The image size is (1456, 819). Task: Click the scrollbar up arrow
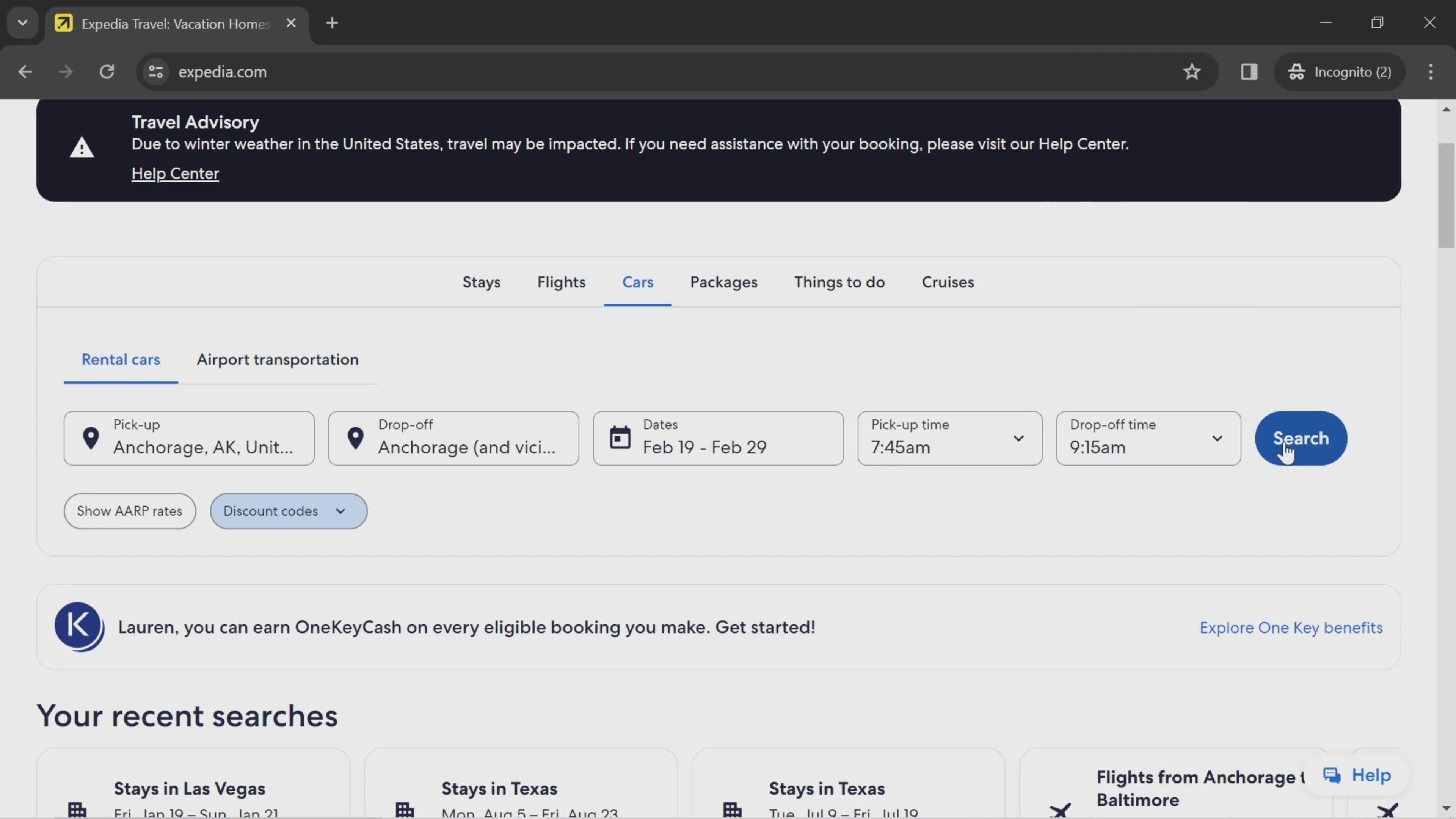[x=1447, y=109]
